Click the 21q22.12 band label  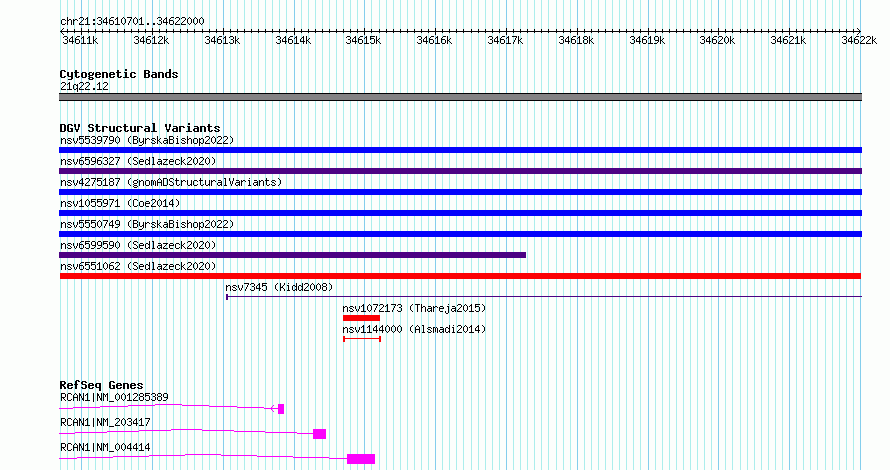click(84, 86)
